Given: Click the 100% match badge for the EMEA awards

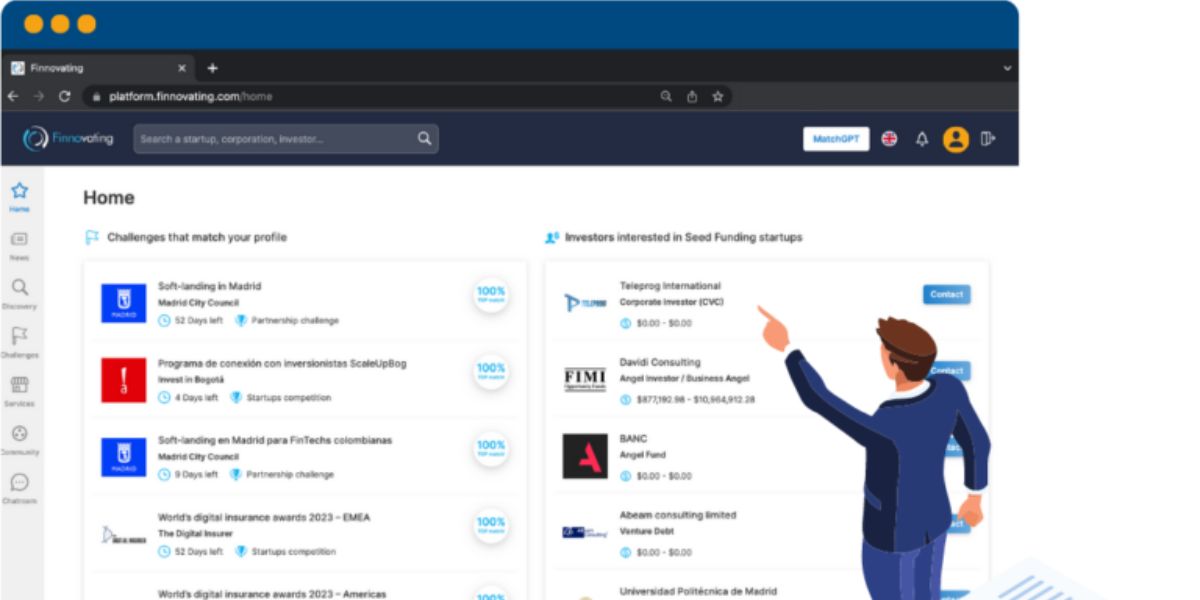Looking at the screenshot, I should tap(490, 525).
